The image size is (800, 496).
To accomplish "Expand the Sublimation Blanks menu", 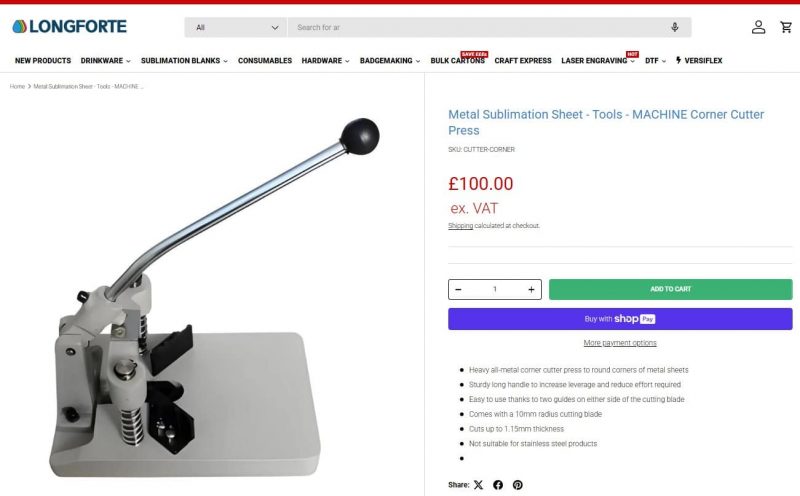I will click(x=184, y=60).
